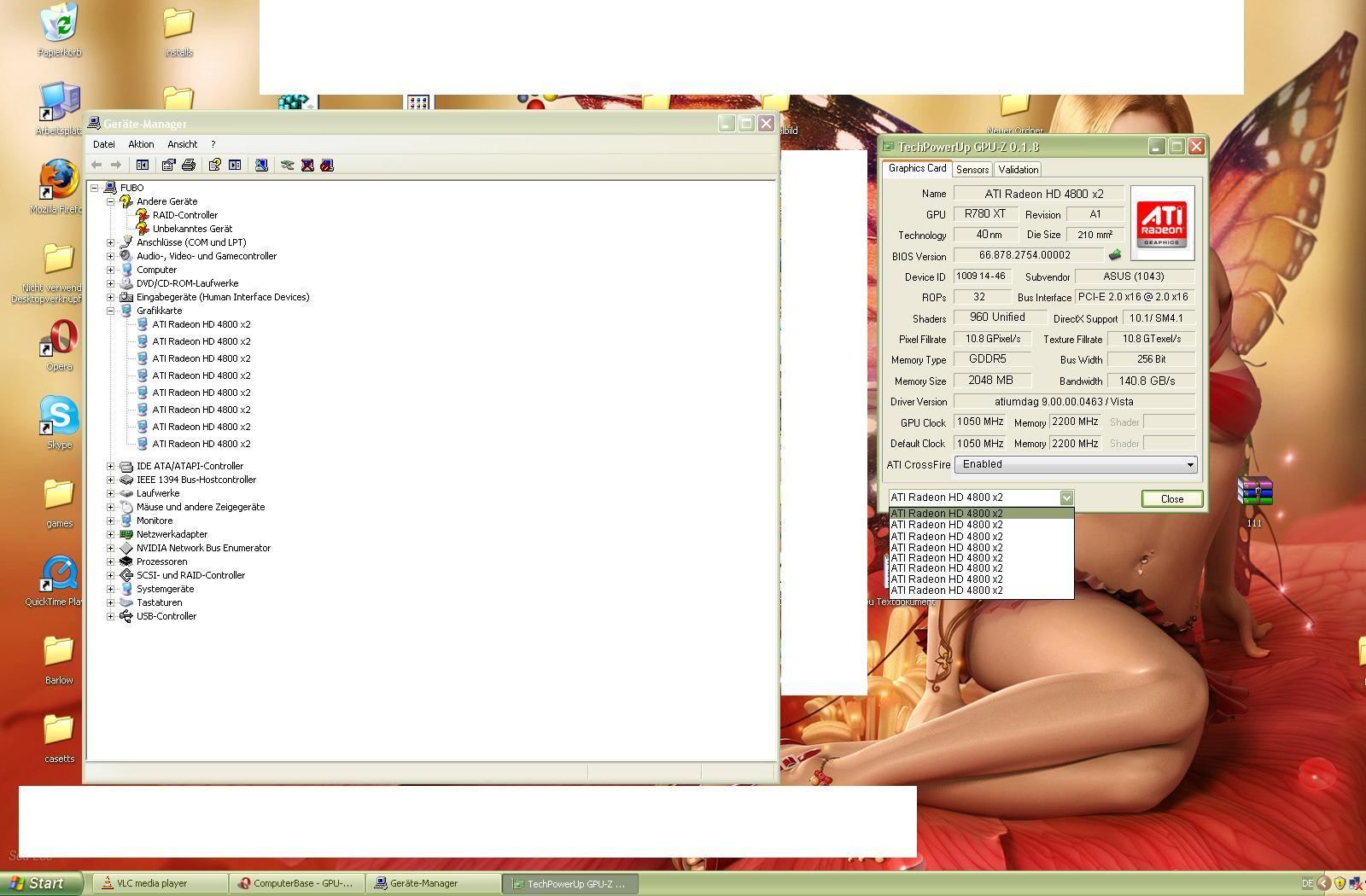Viewport: 1366px width, 896px height.
Task: Scan for hardware changes toolbar icon
Action: tap(261, 165)
